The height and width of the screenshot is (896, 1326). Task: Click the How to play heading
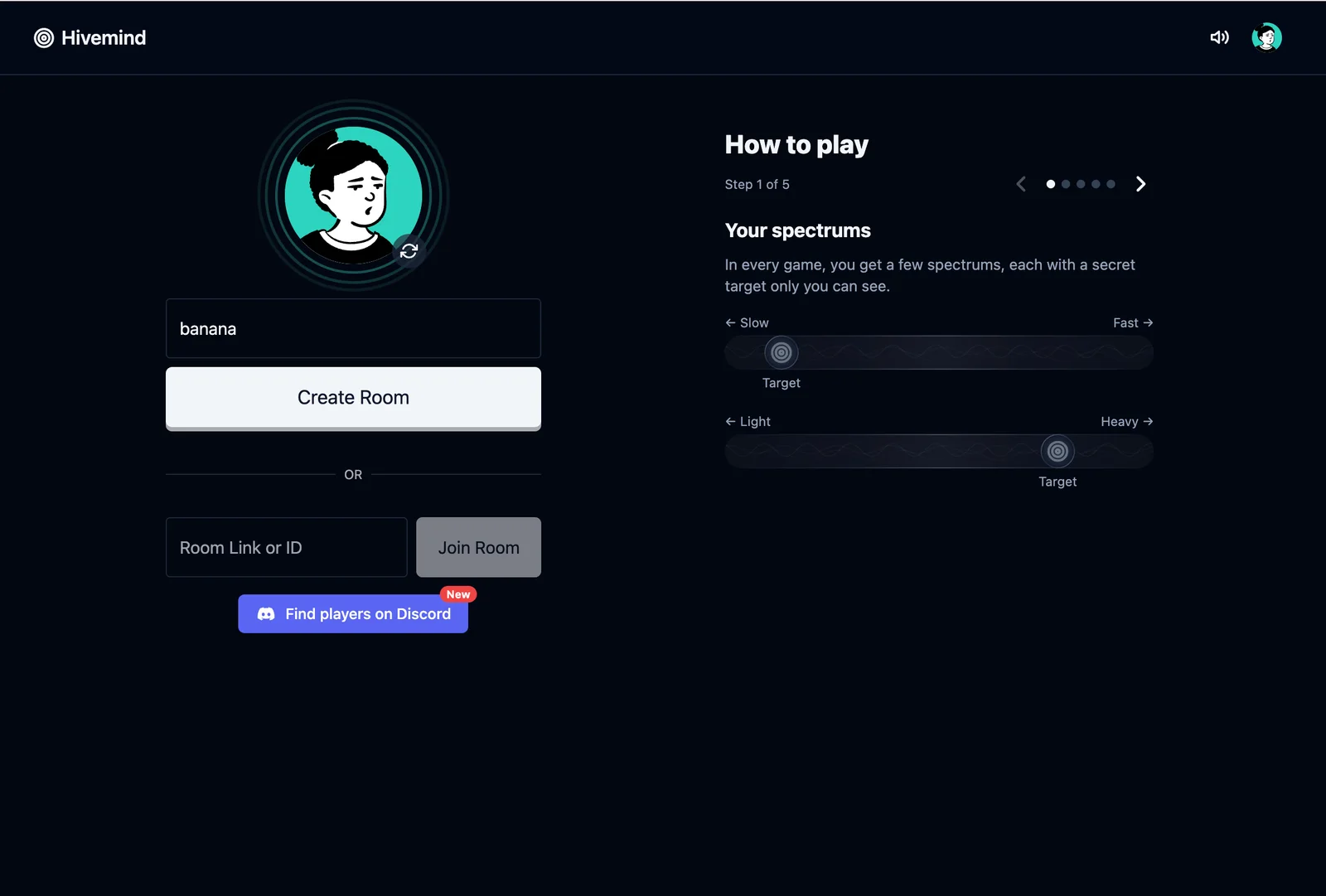(796, 145)
